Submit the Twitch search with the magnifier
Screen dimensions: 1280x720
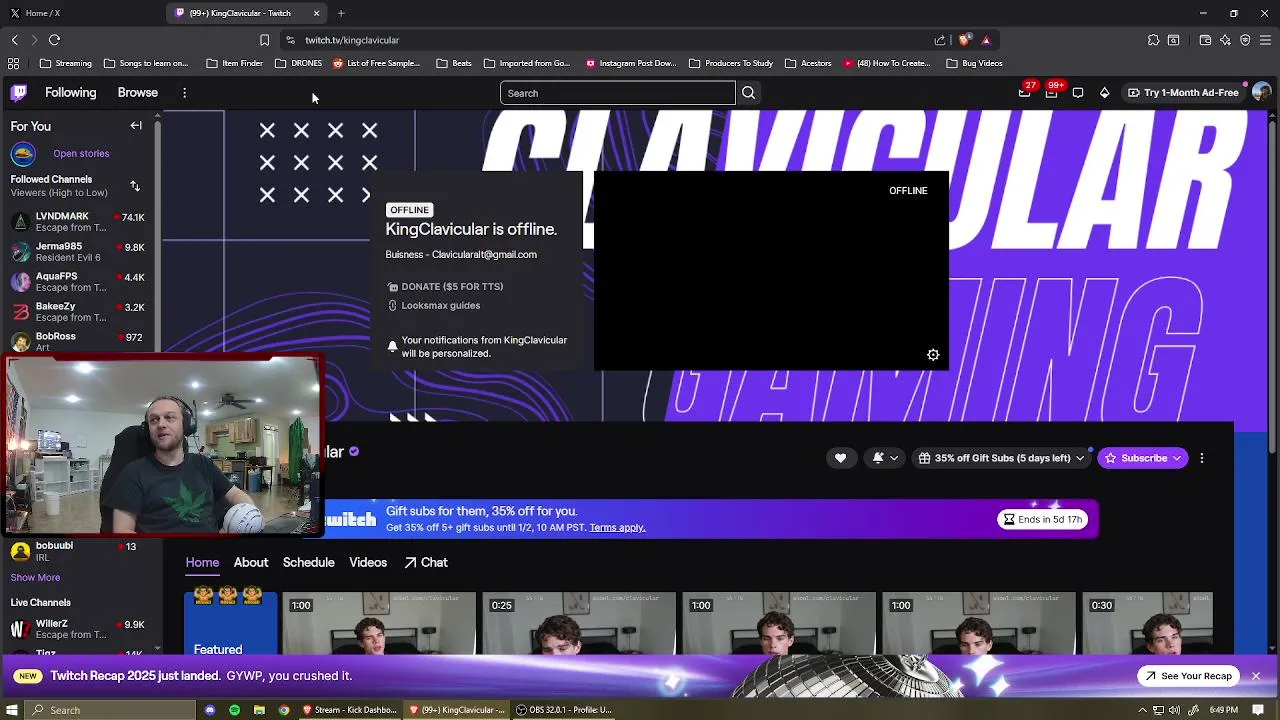pyautogui.click(x=748, y=93)
